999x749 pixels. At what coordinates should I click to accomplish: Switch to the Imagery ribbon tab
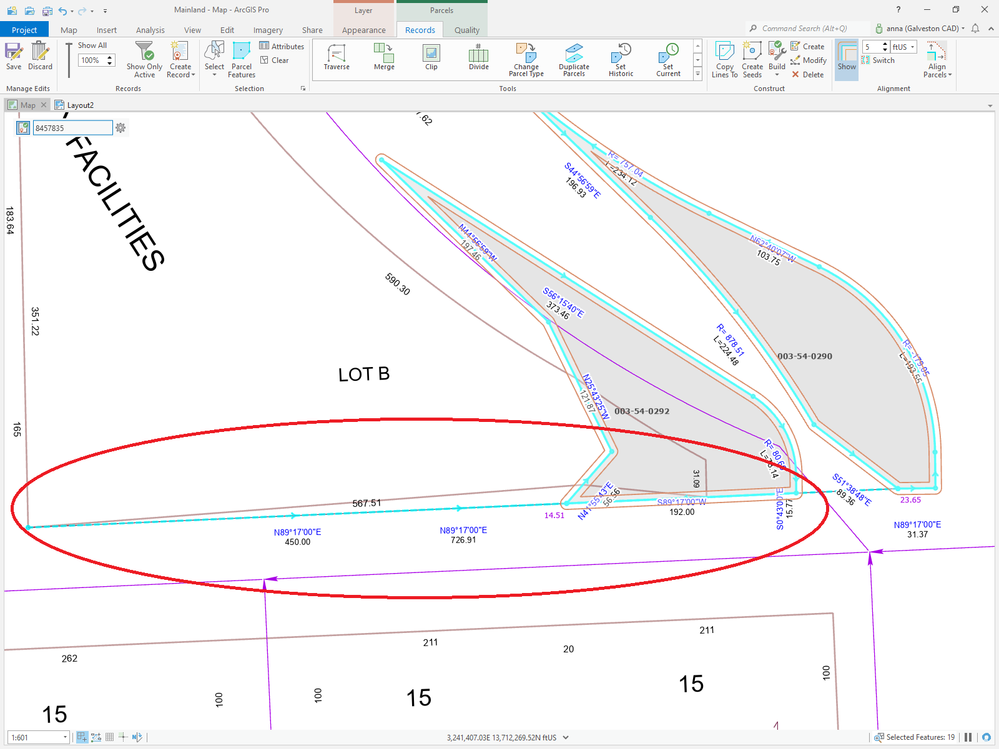[x=268, y=30]
